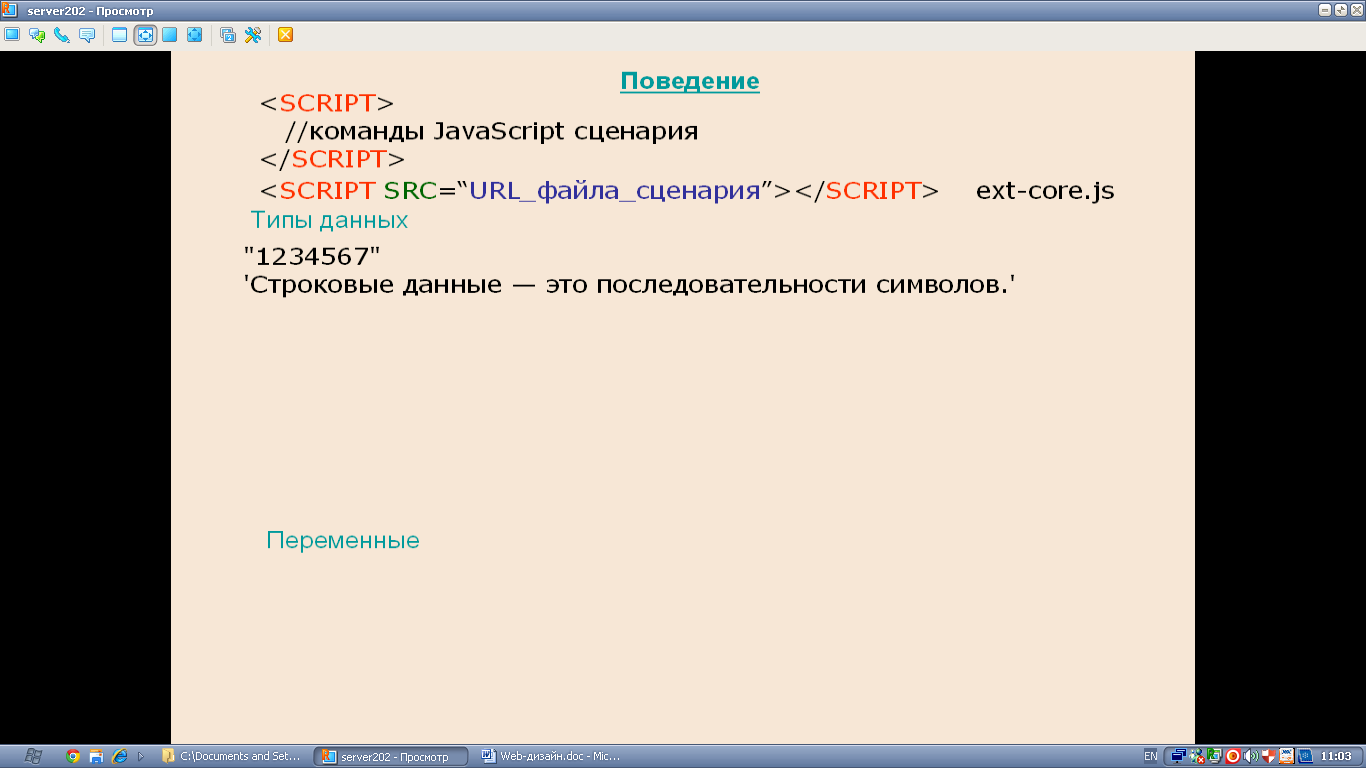Open the volume speaker tray icon
Screen dimensions: 1366x768
1251,756
